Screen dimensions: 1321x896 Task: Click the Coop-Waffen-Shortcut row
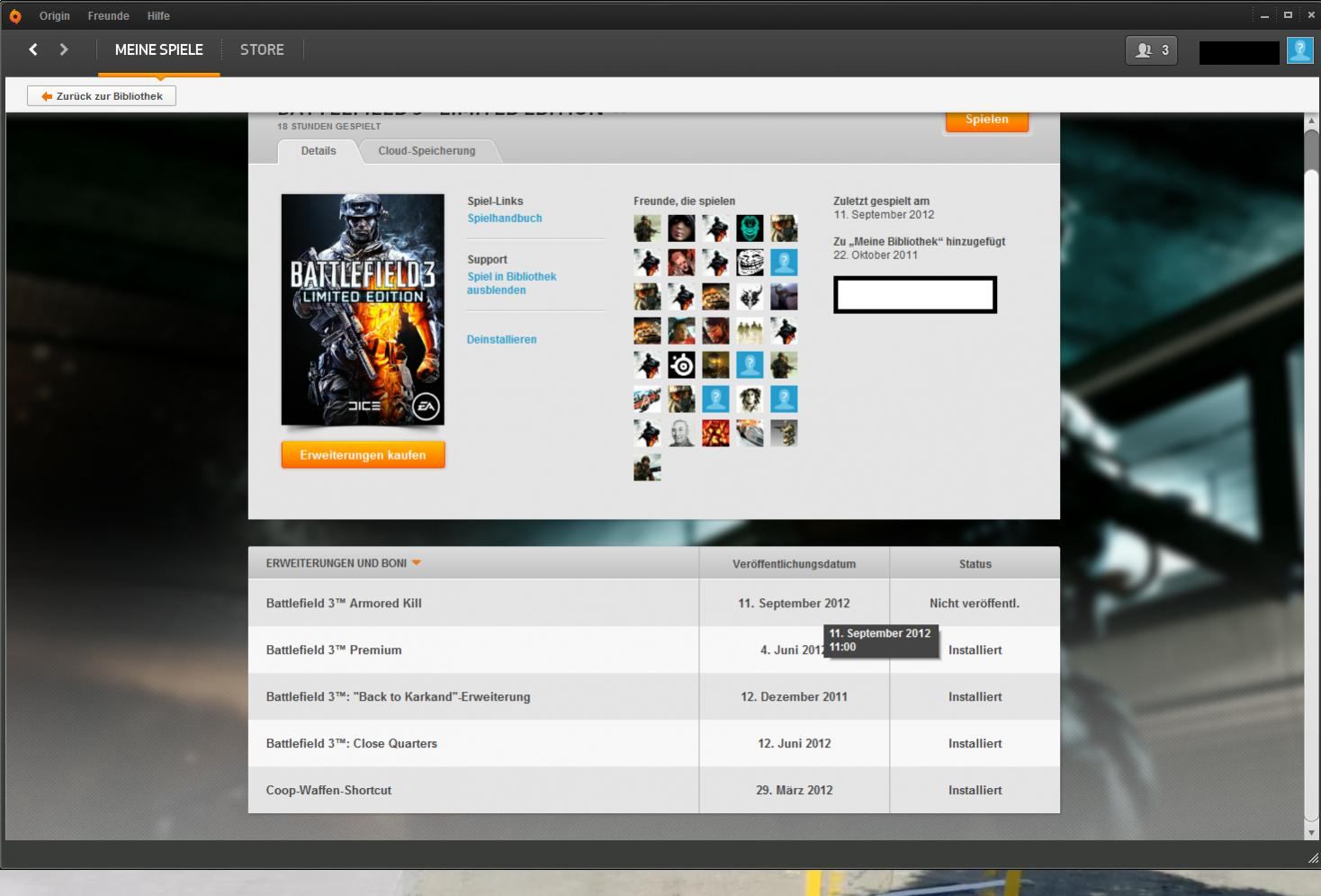(x=654, y=791)
